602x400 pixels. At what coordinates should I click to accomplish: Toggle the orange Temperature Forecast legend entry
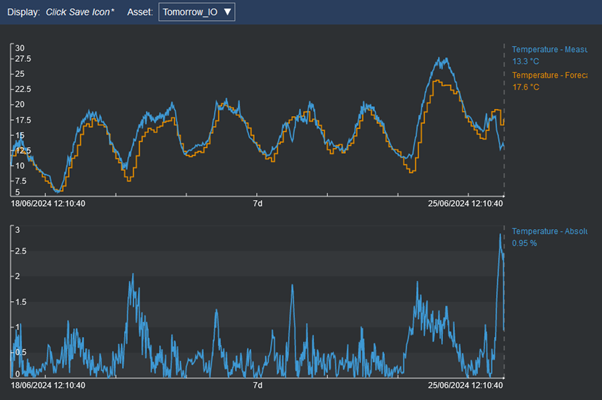point(555,75)
